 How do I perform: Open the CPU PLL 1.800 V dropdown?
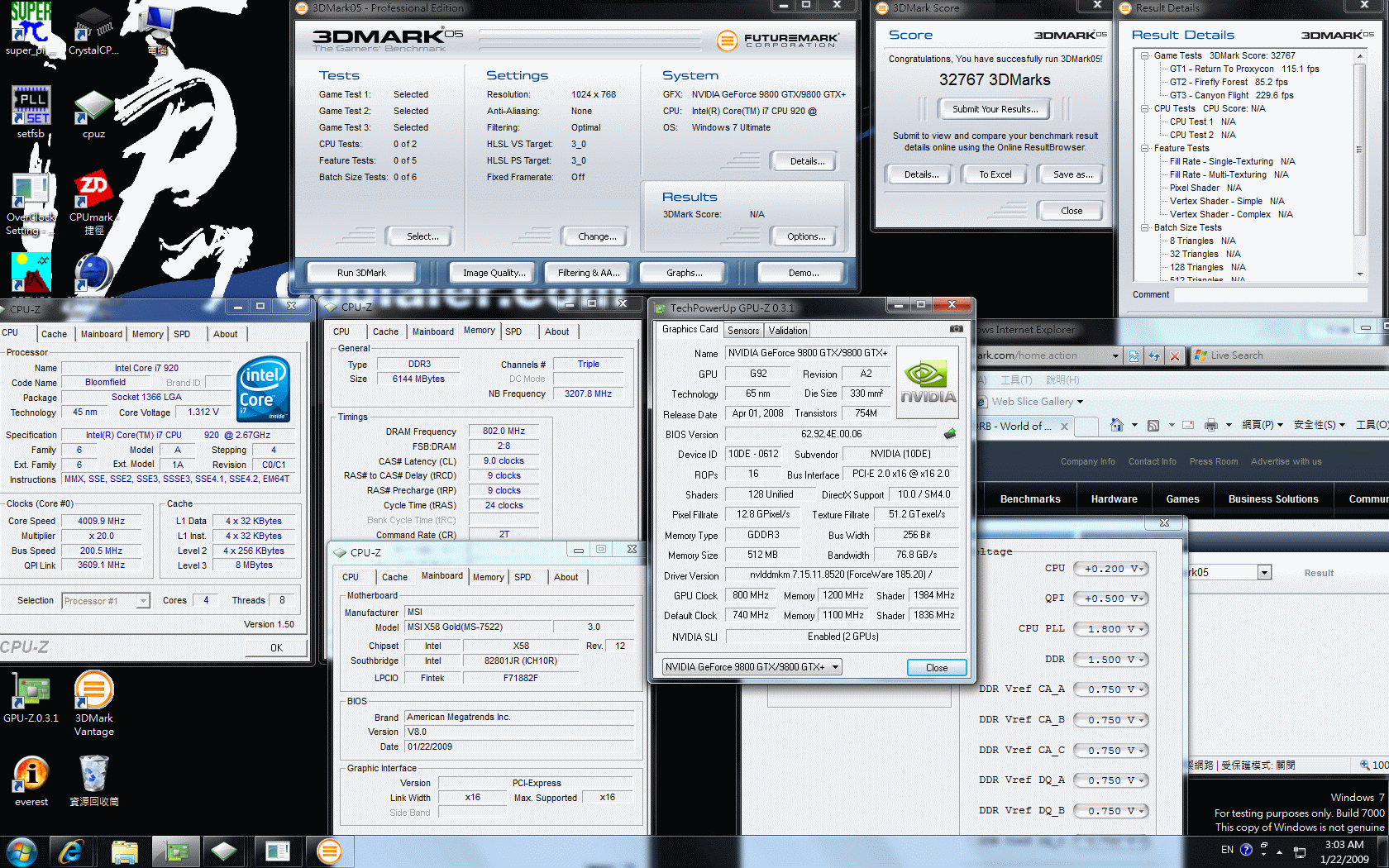tap(1110, 629)
